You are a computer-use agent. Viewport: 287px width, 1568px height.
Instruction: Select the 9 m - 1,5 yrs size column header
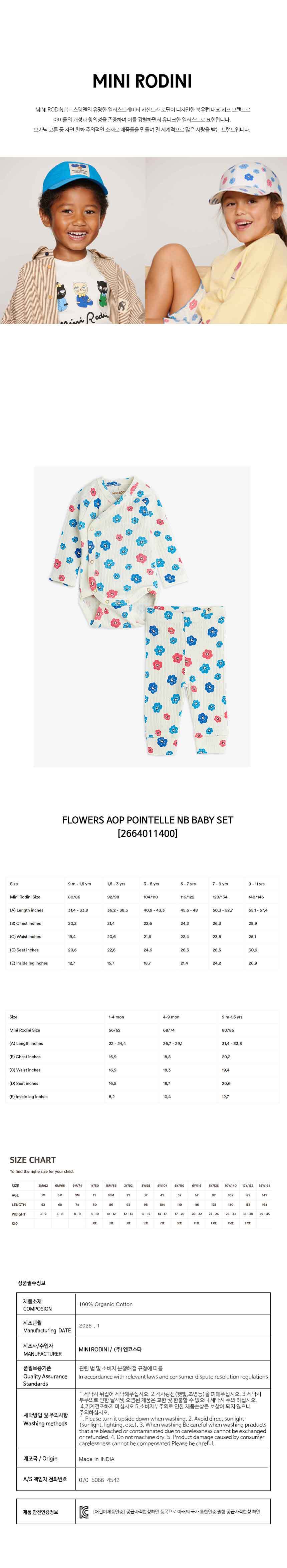click(79, 884)
